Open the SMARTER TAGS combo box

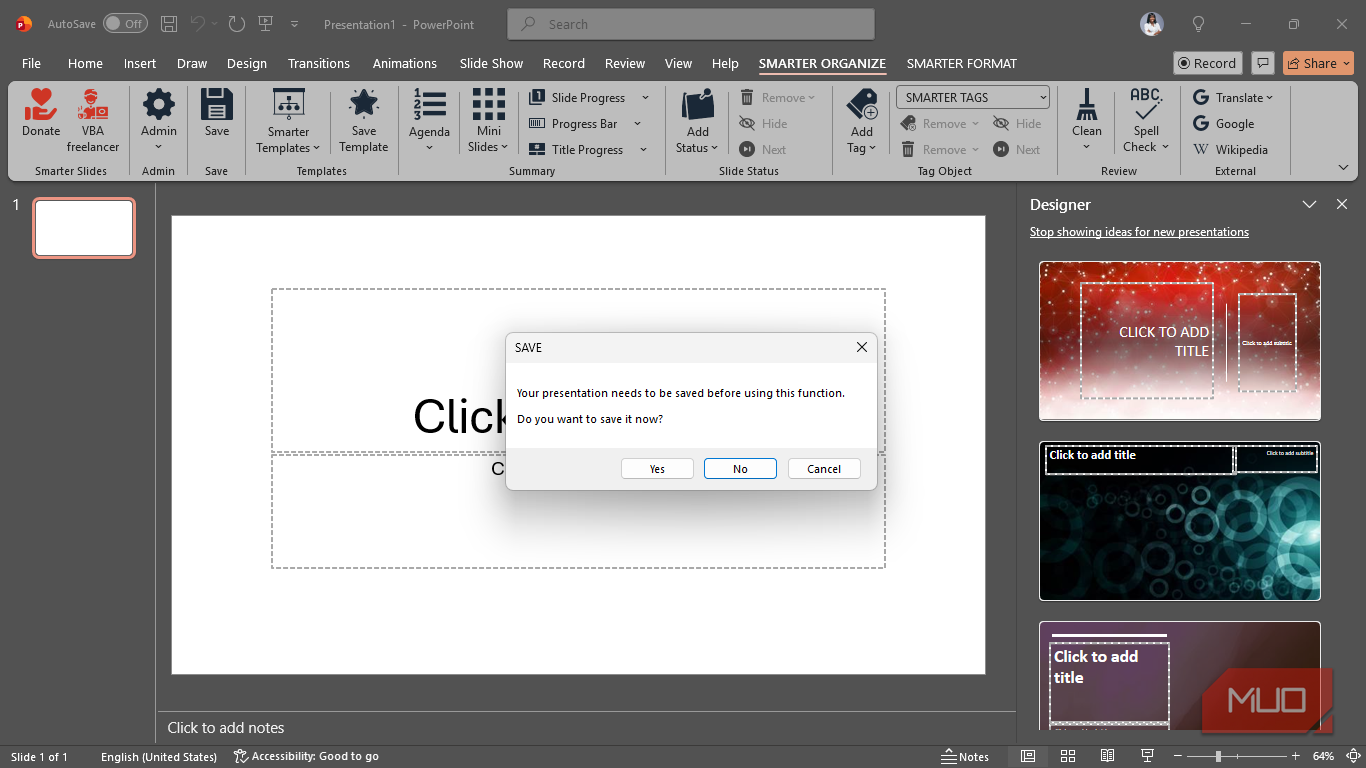[x=973, y=97]
